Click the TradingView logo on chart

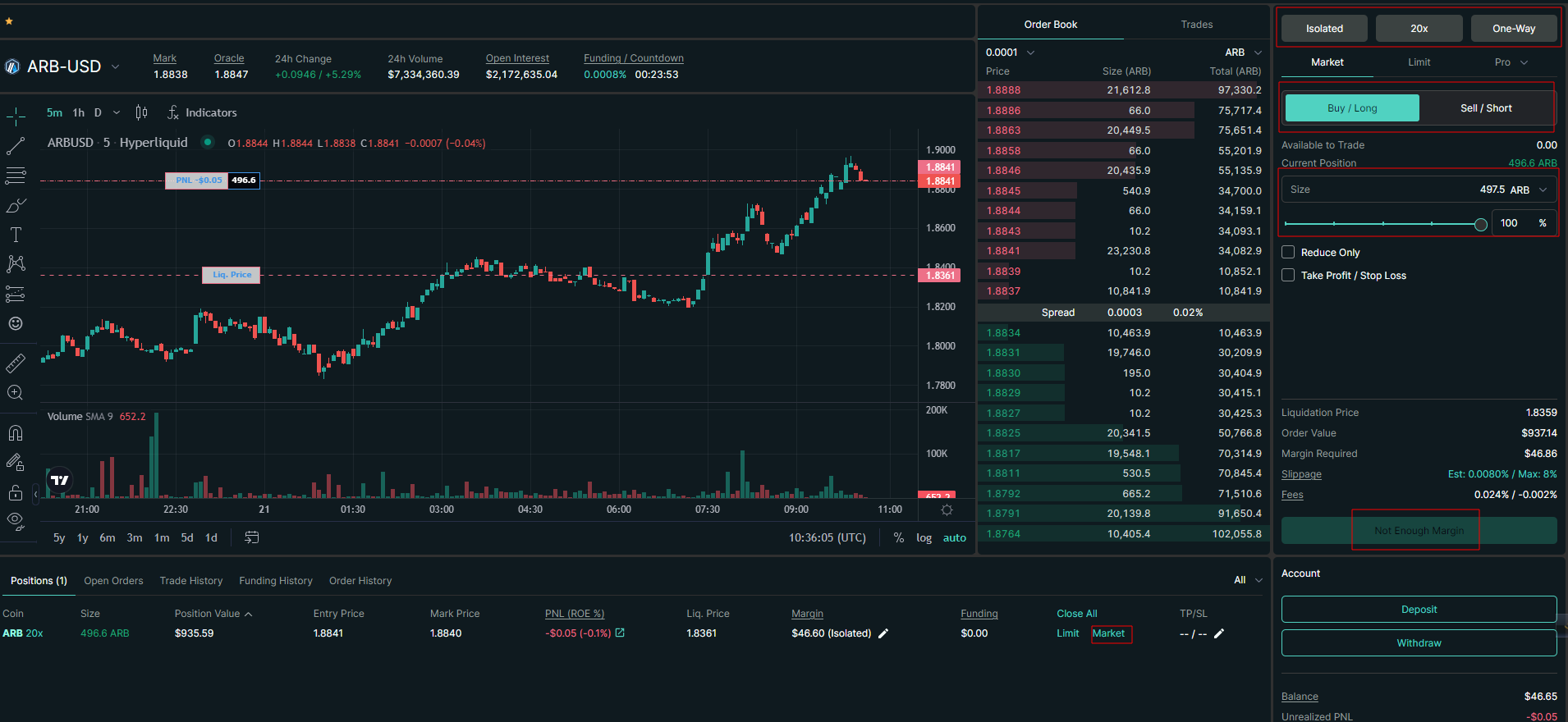(60, 480)
